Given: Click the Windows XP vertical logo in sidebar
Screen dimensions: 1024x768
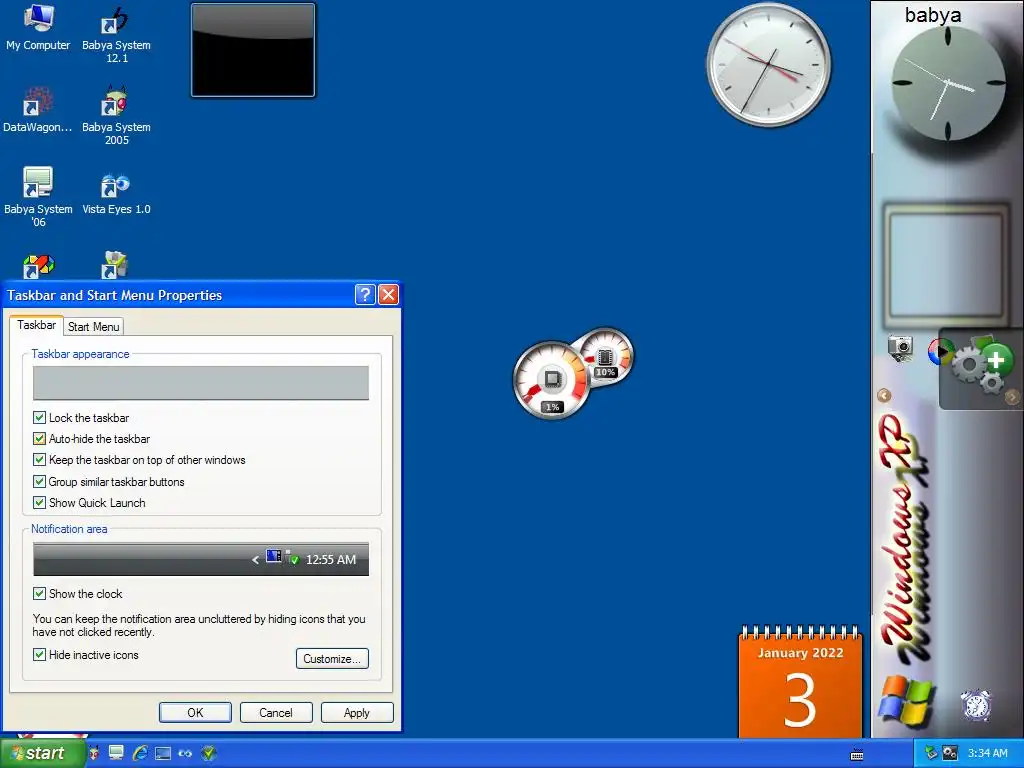Looking at the screenshot, I should [904, 539].
